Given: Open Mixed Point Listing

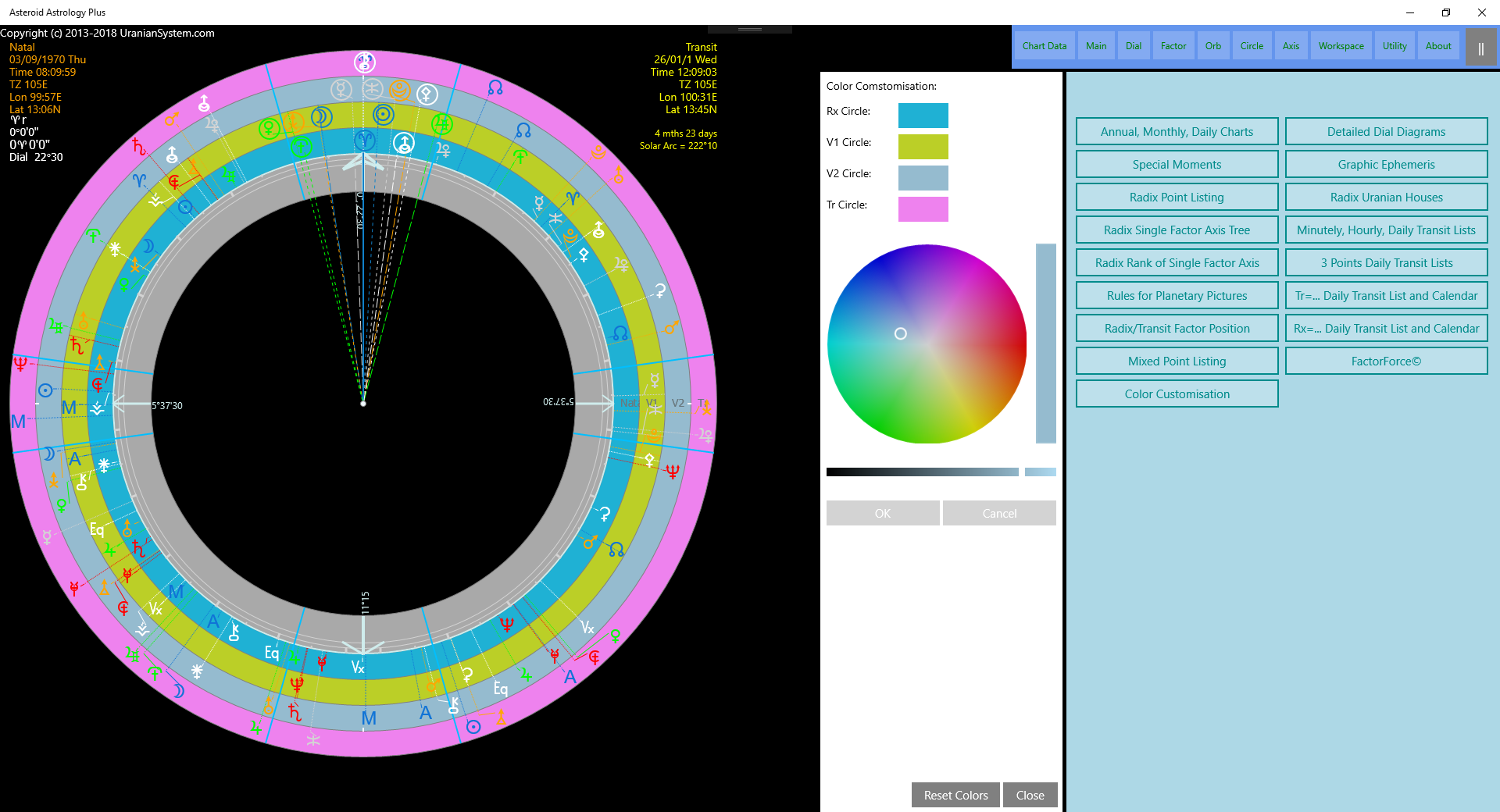Looking at the screenshot, I should [x=1177, y=361].
